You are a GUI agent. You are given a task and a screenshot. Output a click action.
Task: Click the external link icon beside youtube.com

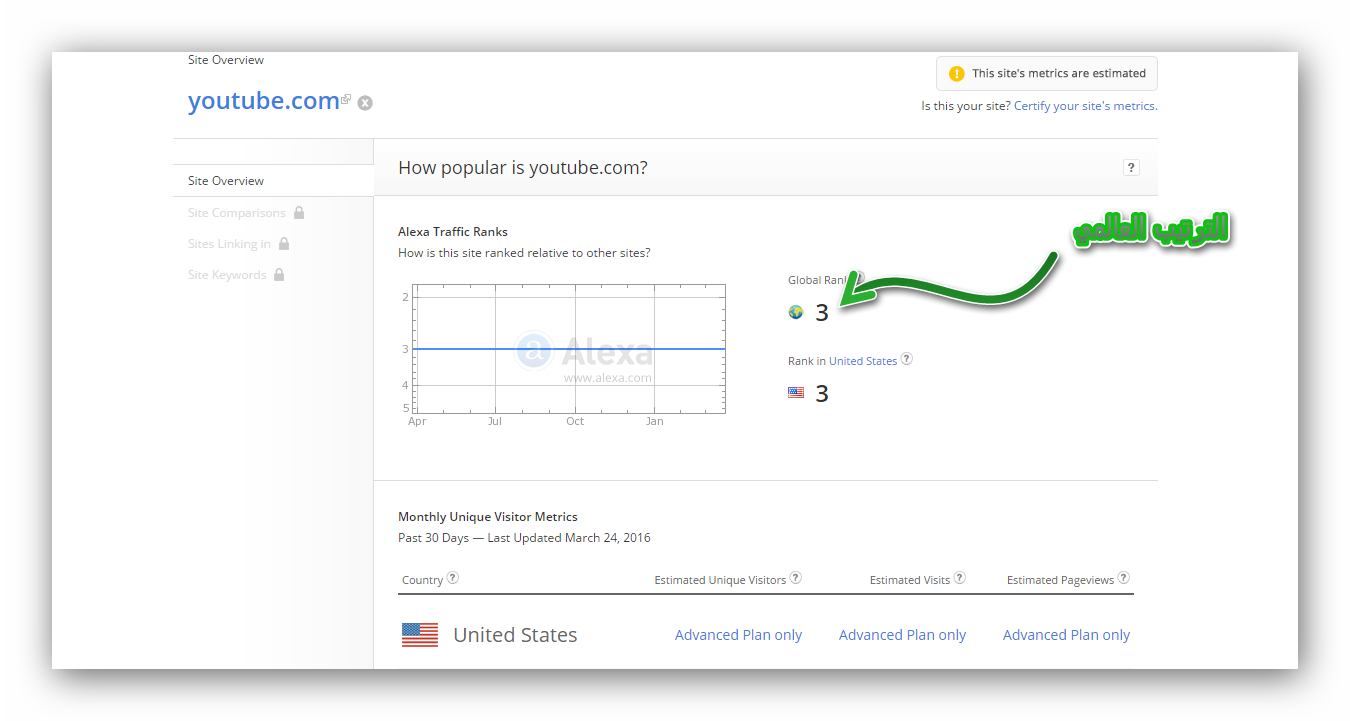coord(346,99)
